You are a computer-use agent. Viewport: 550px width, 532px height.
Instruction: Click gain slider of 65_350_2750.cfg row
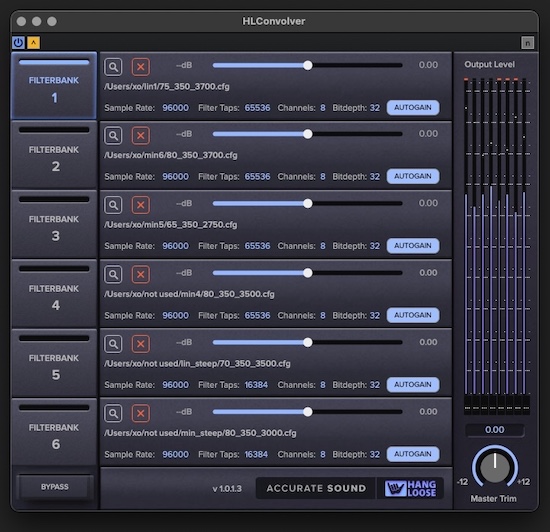tap(307, 203)
